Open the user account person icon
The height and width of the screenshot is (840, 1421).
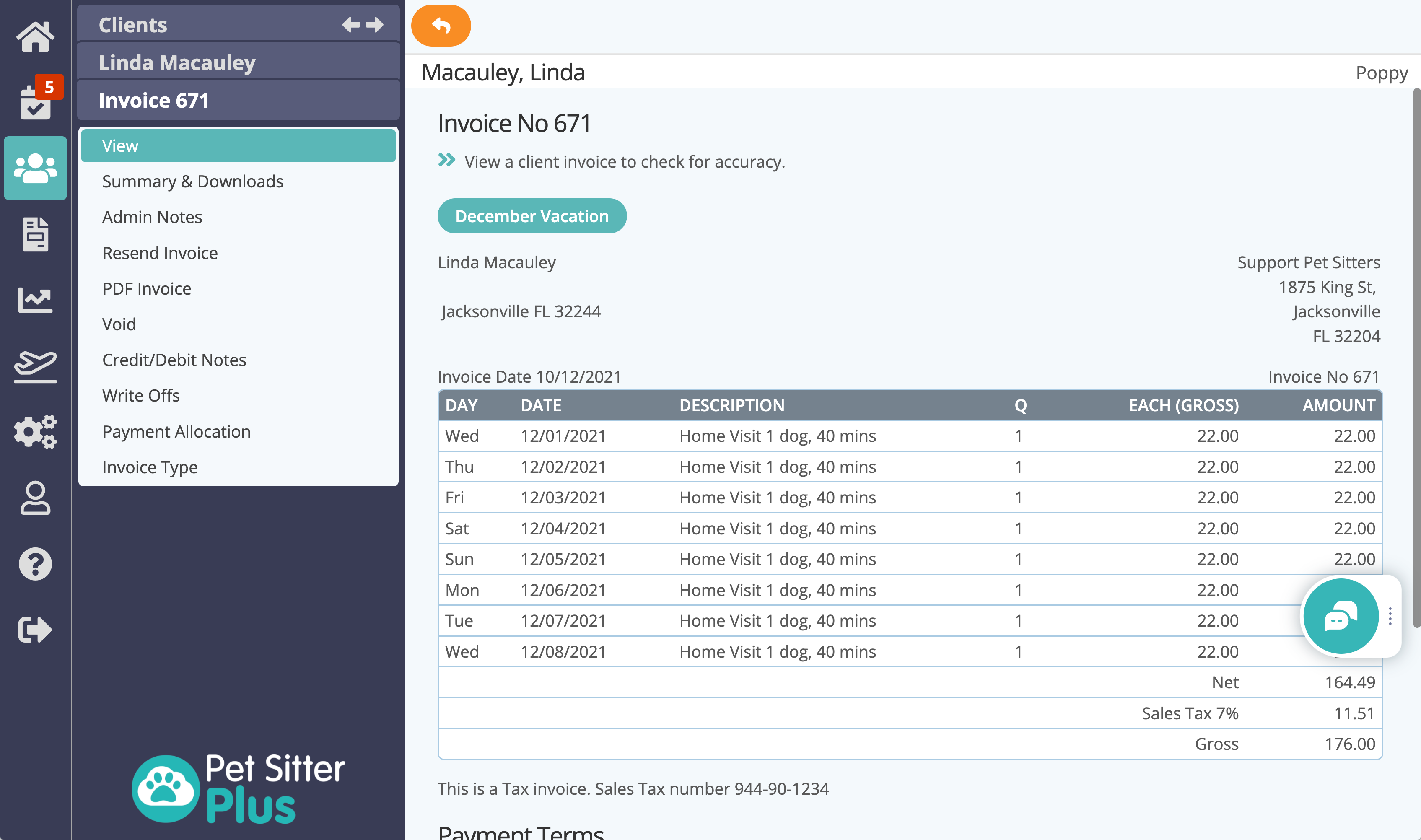point(35,498)
